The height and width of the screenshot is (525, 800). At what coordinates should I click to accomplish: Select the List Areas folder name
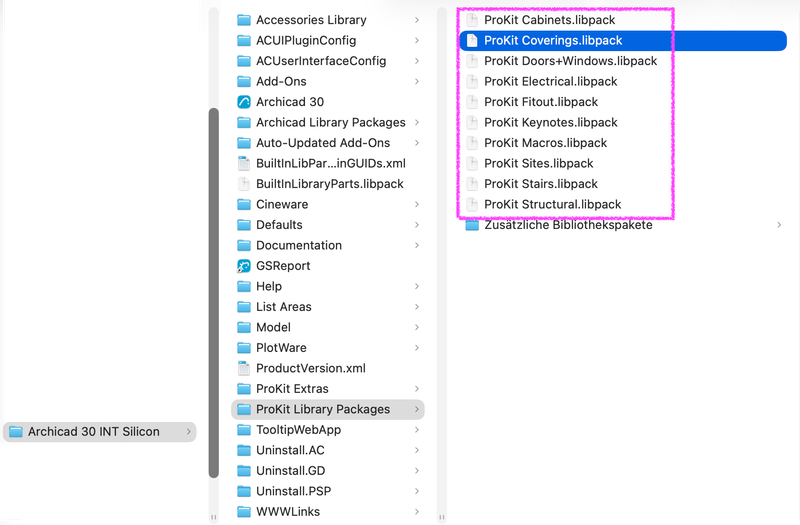point(284,307)
